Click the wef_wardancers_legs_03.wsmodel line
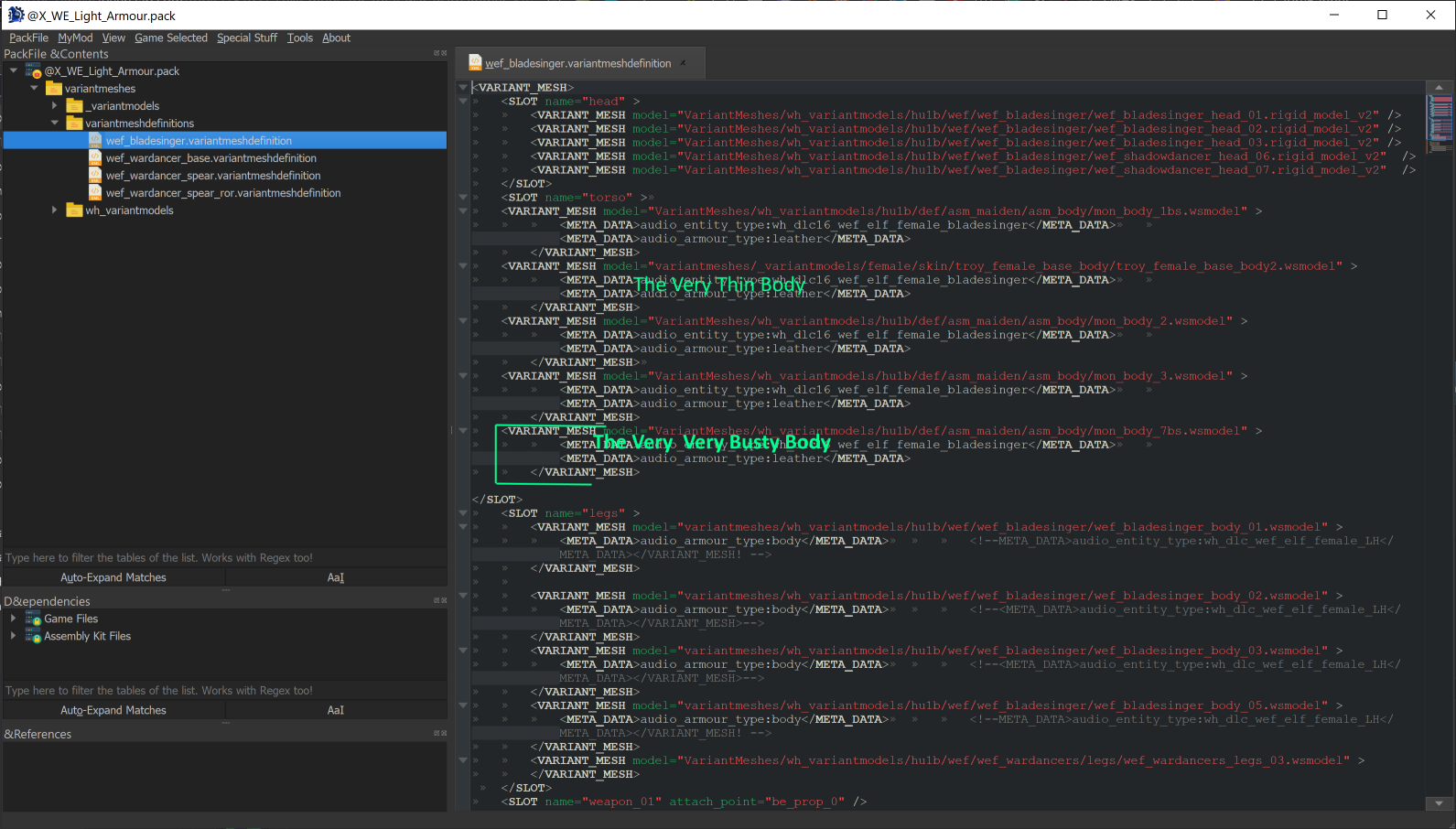Screen dimensions: 1456x829 [947, 759]
